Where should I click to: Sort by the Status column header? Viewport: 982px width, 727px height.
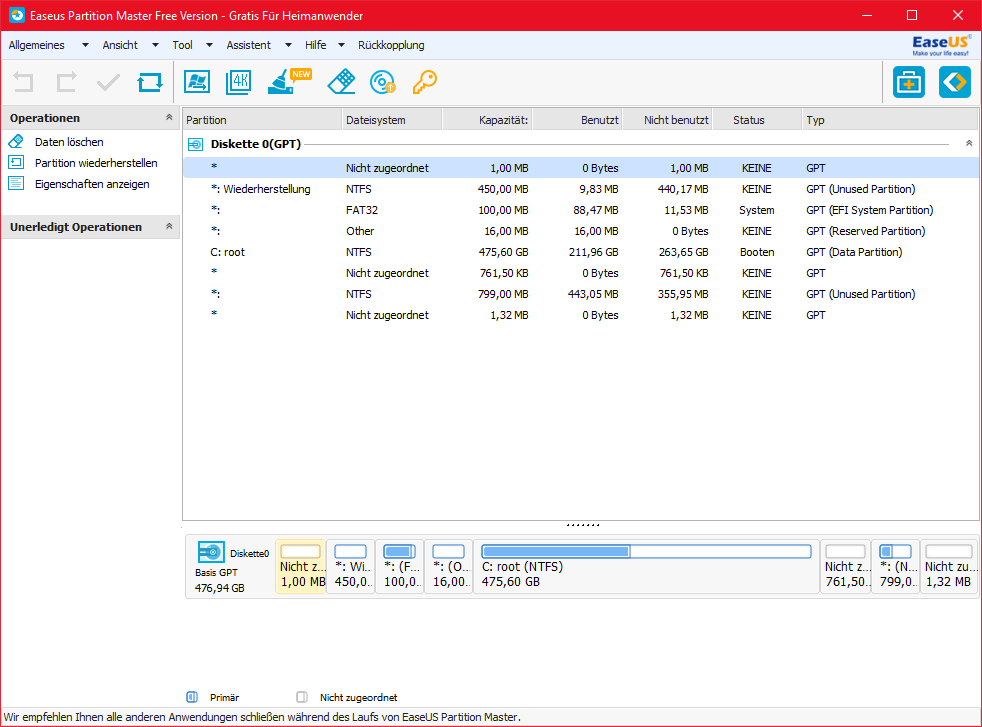pos(757,120)
